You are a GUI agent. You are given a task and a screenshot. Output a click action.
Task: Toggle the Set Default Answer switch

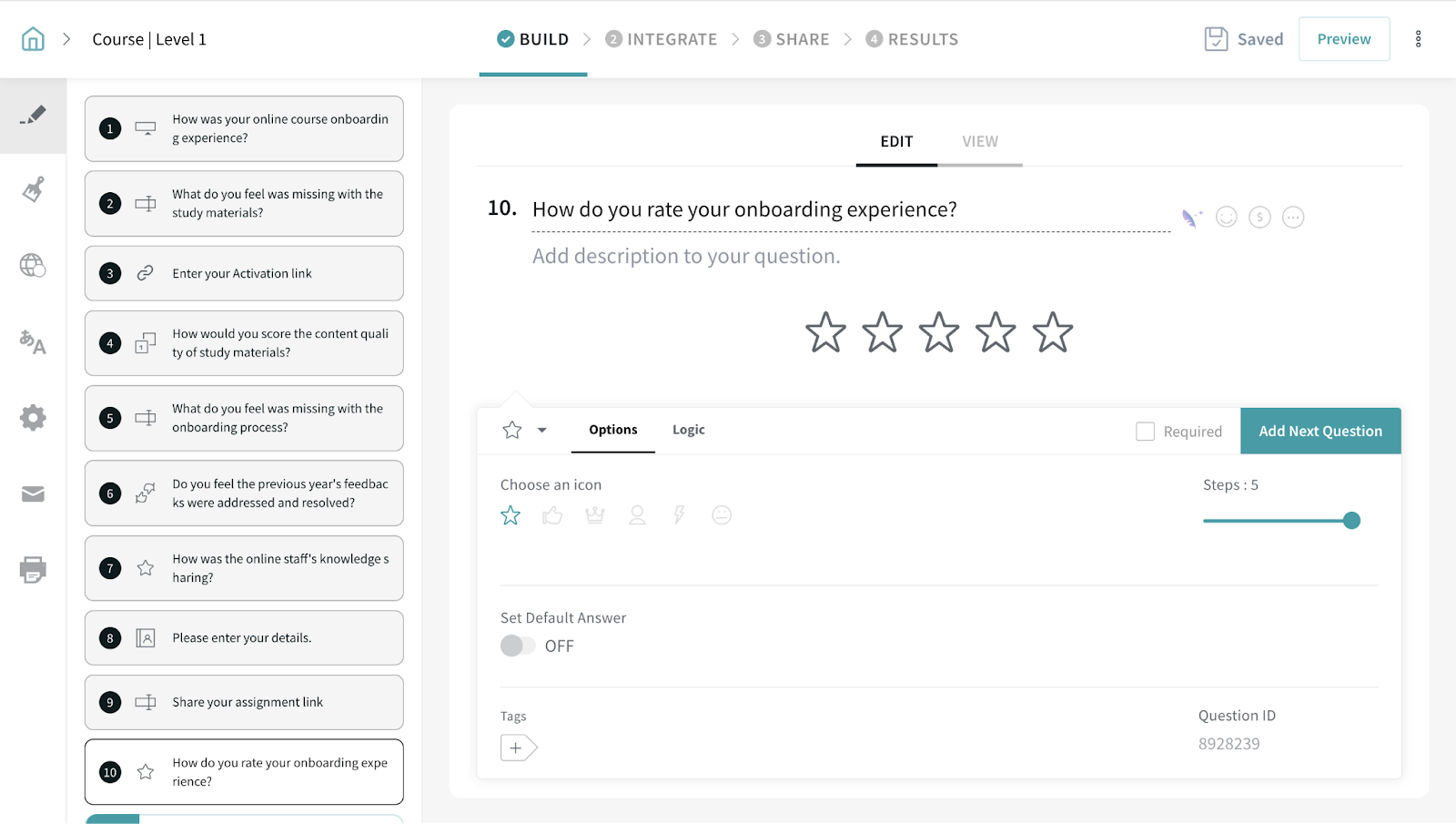(x=517, y=646)
